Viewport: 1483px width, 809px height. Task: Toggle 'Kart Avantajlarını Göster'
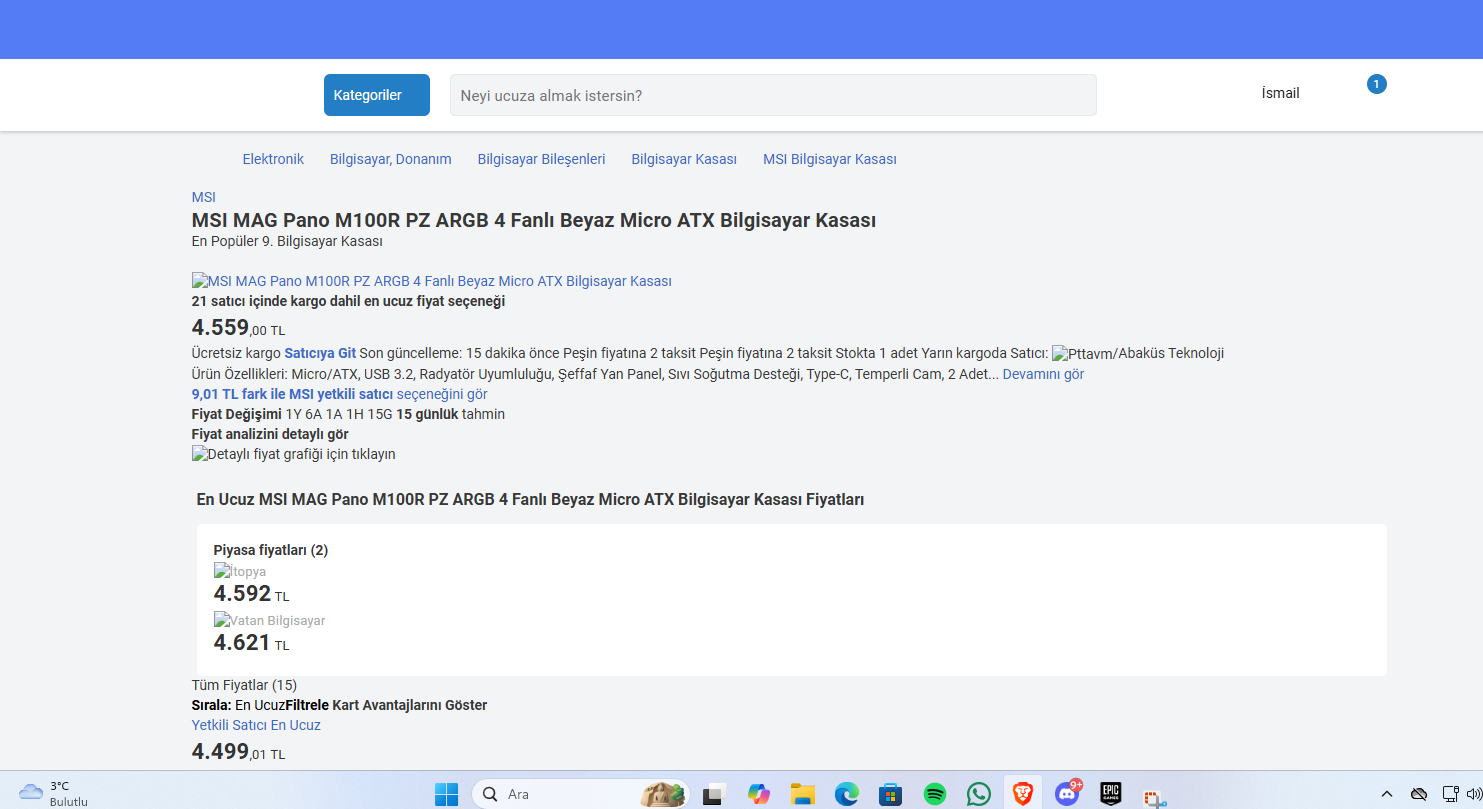point(410,705)
